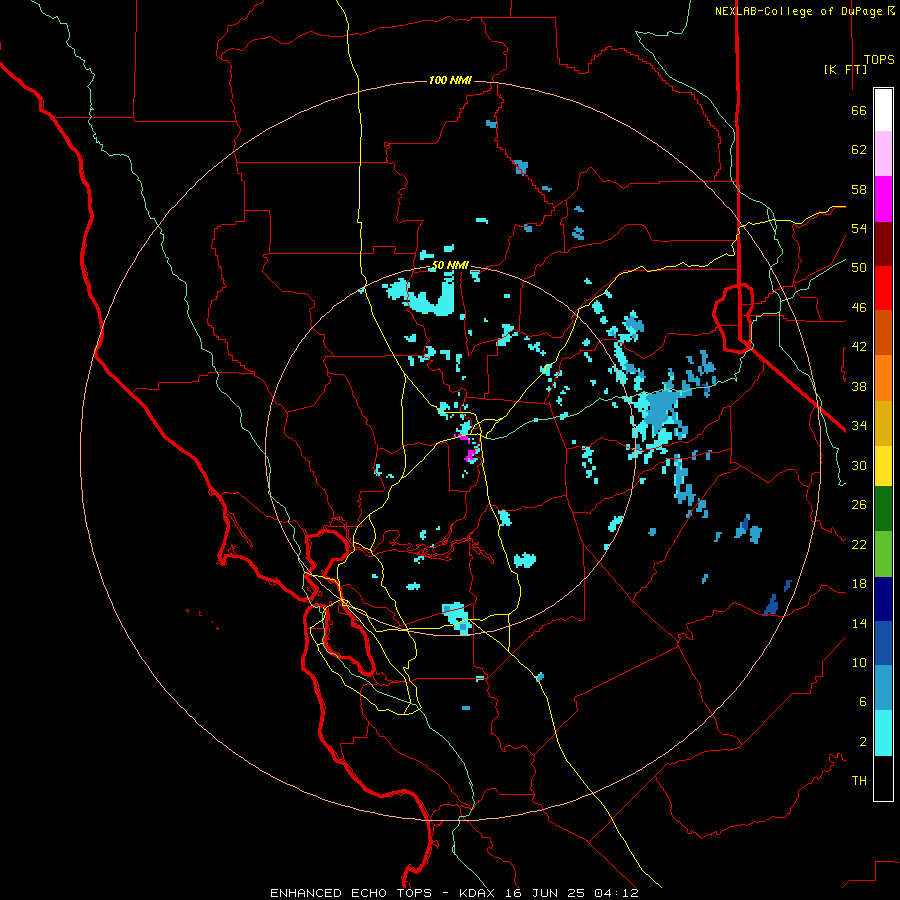Click the magenta high echo top near radar center

(471, 456)
